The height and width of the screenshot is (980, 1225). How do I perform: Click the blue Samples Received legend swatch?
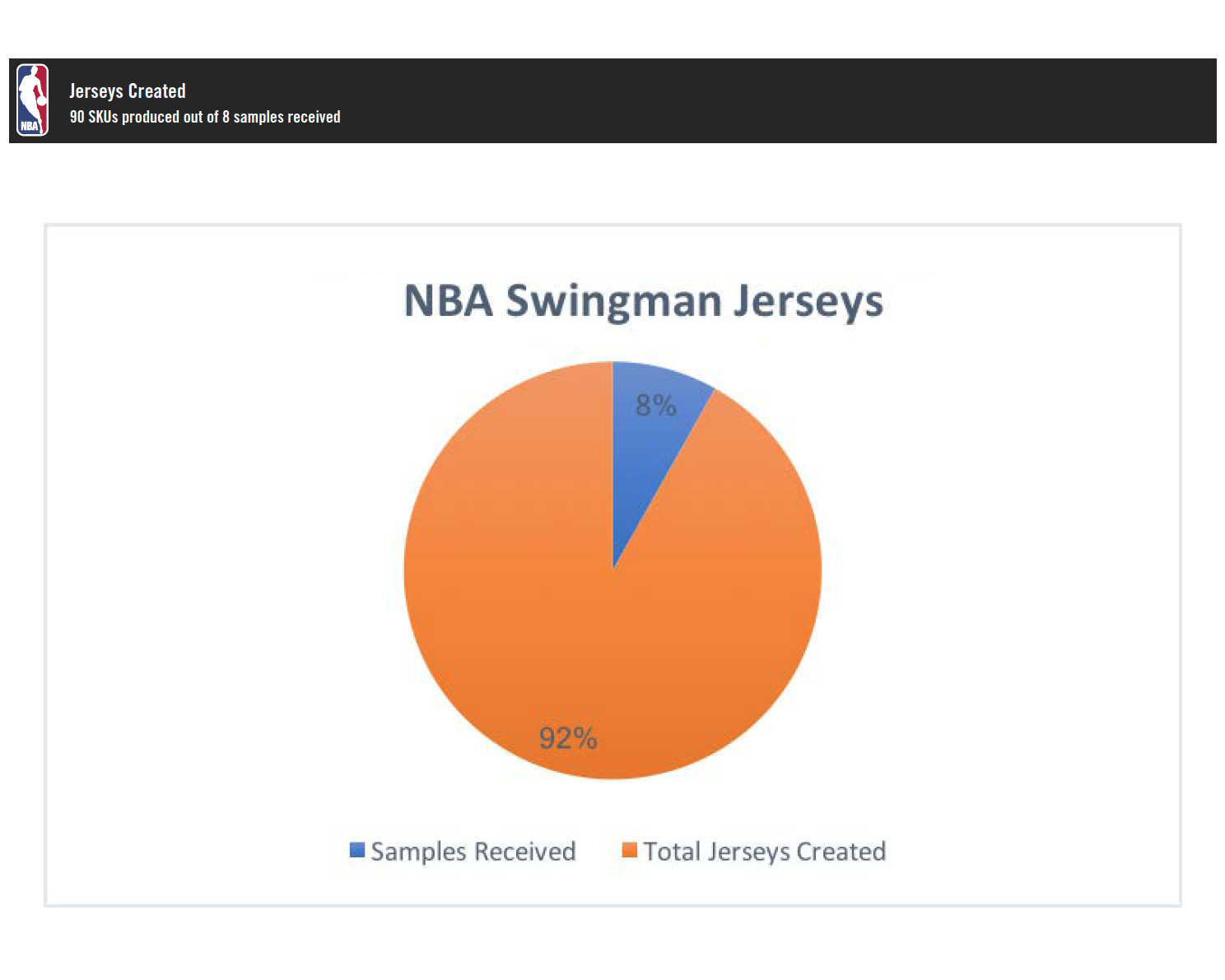357,850
